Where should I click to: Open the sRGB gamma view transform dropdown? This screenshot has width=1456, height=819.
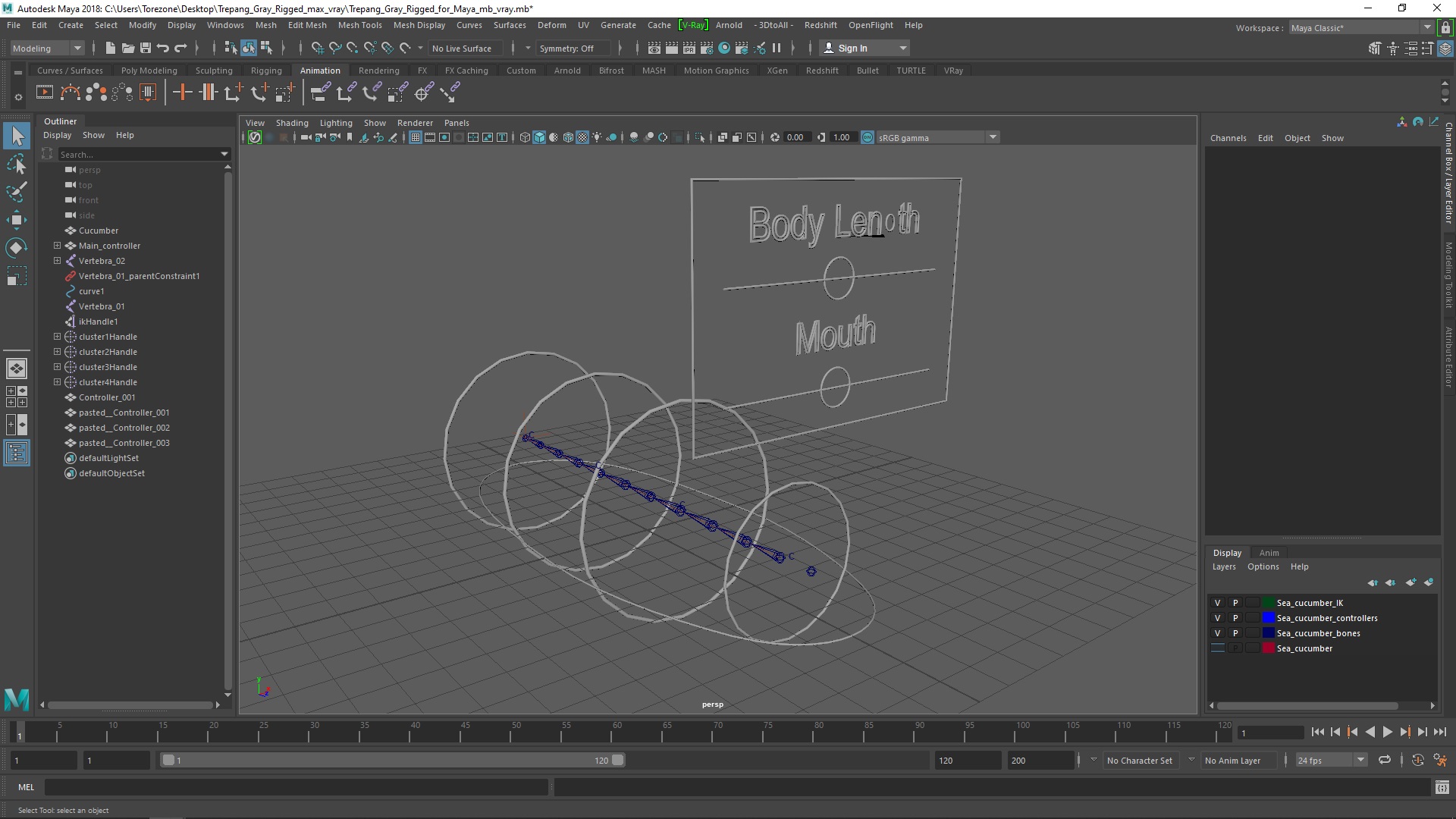(937, 137)
